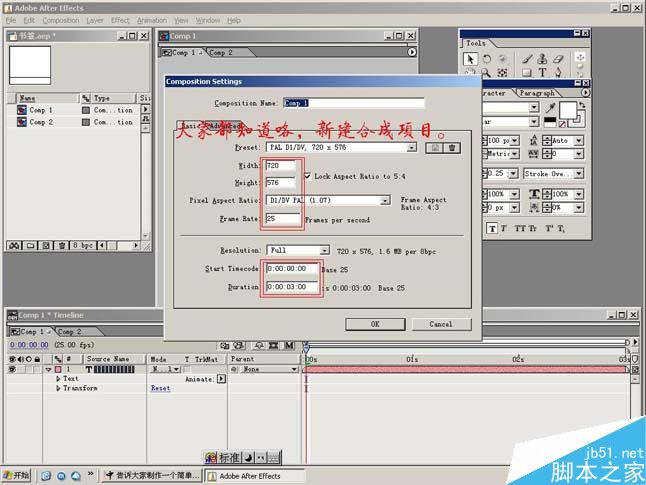Toggle the preserve transparency box on layer 1
Viewport: 646px width, 485px height.
pos(187,369)
